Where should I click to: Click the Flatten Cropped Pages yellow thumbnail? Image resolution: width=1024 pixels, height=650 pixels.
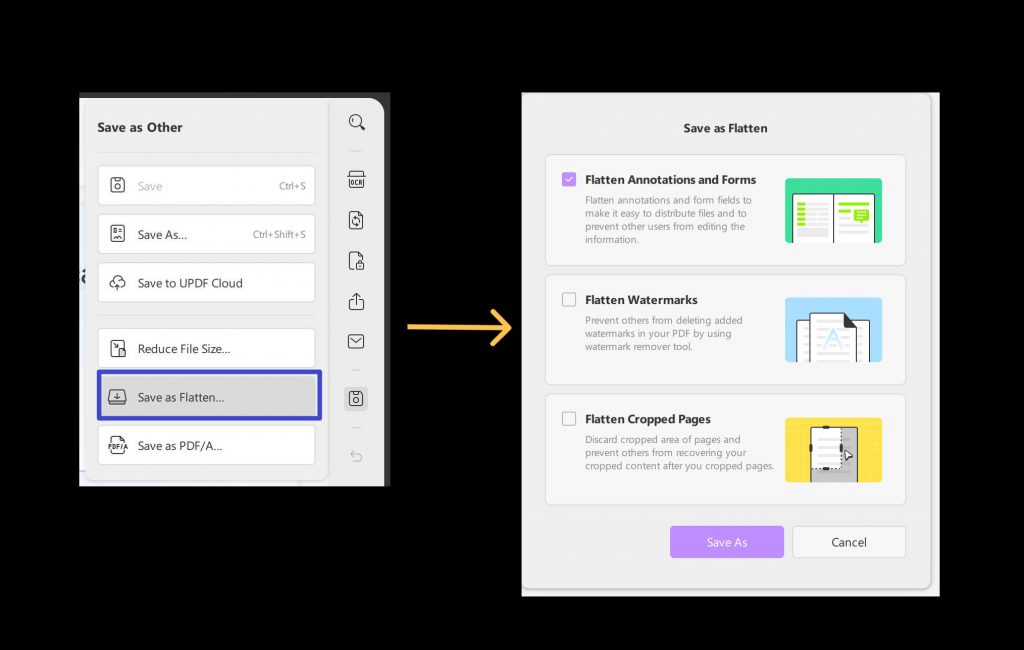tap(833, 449)
